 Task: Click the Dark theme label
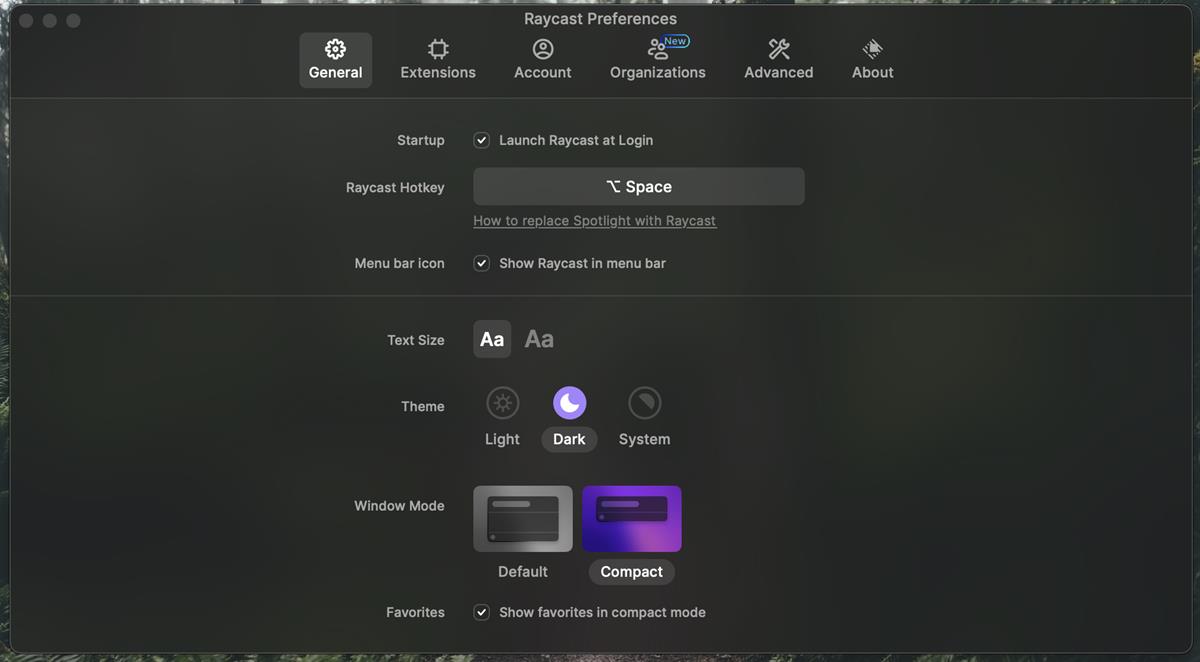(x=569, y=439)
